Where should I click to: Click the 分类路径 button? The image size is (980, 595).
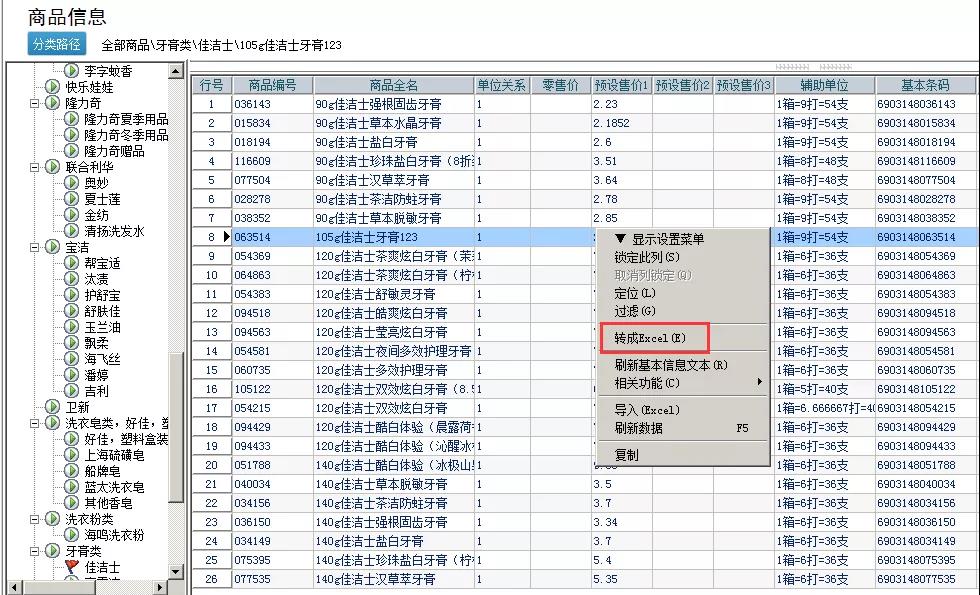pos(58,44)
